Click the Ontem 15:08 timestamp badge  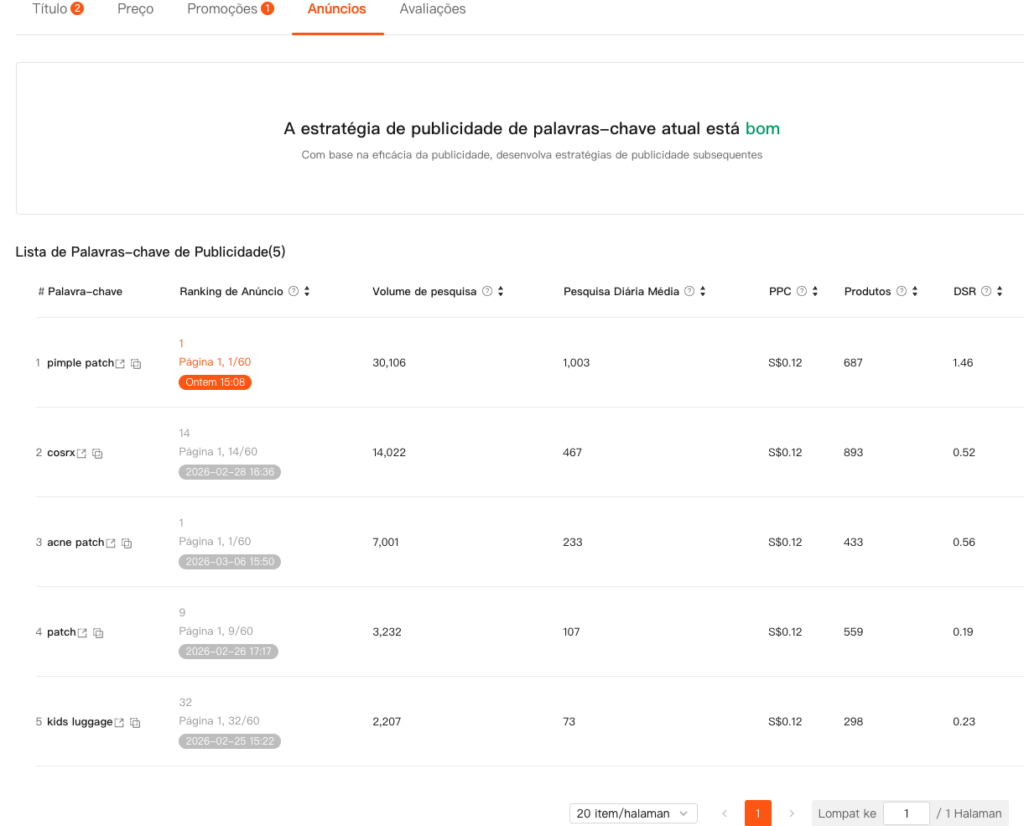point(215,382)
